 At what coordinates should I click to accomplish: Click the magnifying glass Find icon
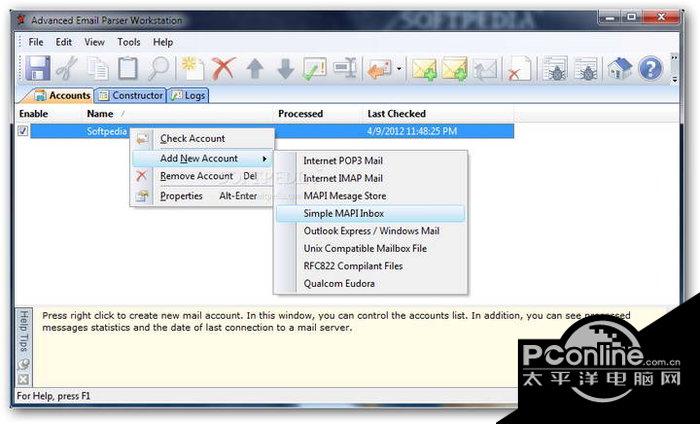(158, 69)
